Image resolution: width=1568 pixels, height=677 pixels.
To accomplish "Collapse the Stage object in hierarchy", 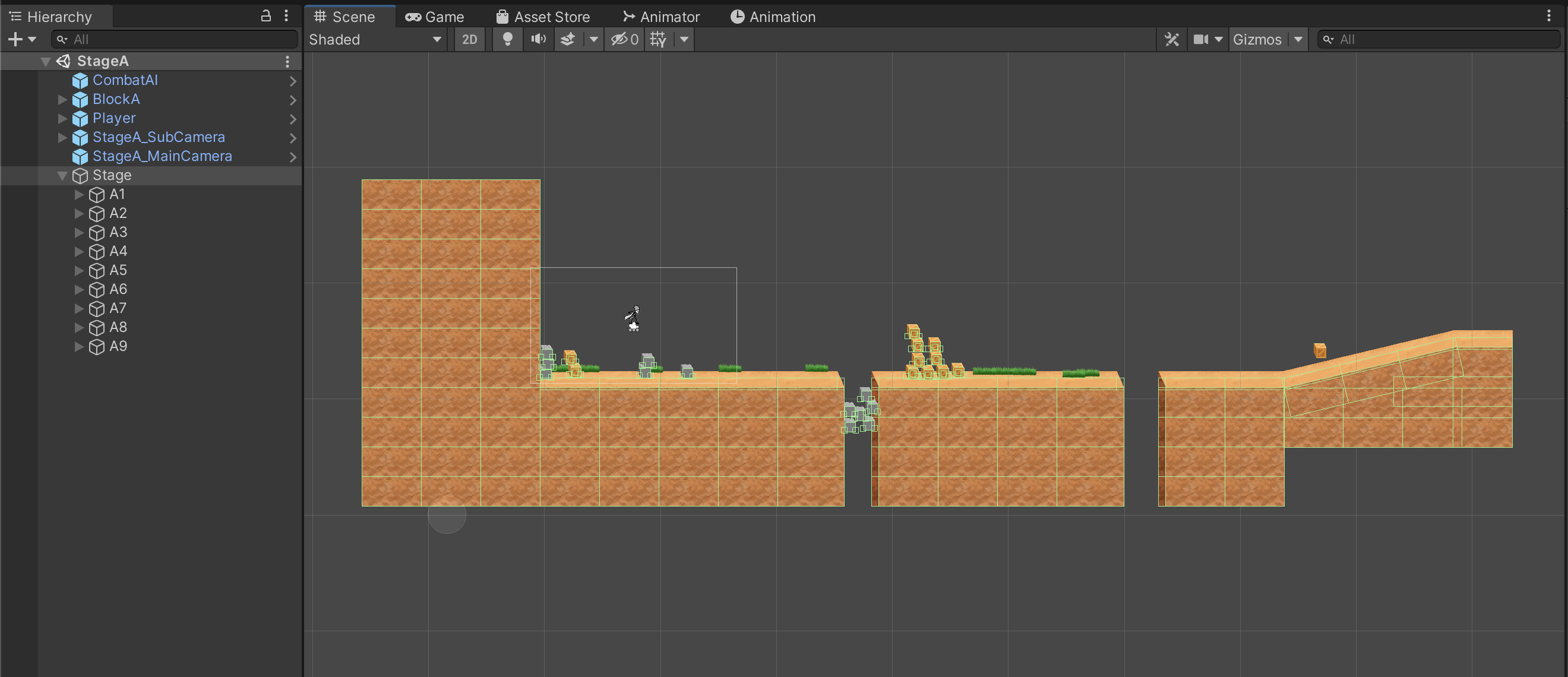I will pos(62,175).
